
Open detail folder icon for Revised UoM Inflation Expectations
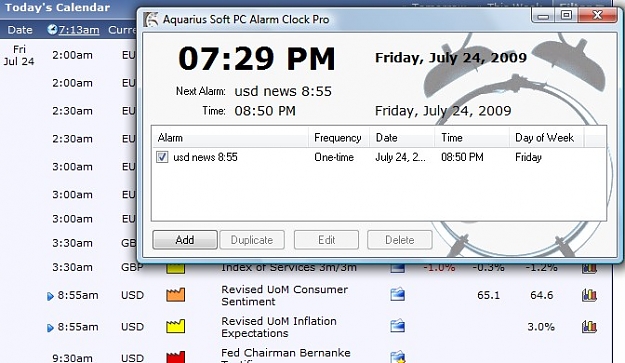397,326
